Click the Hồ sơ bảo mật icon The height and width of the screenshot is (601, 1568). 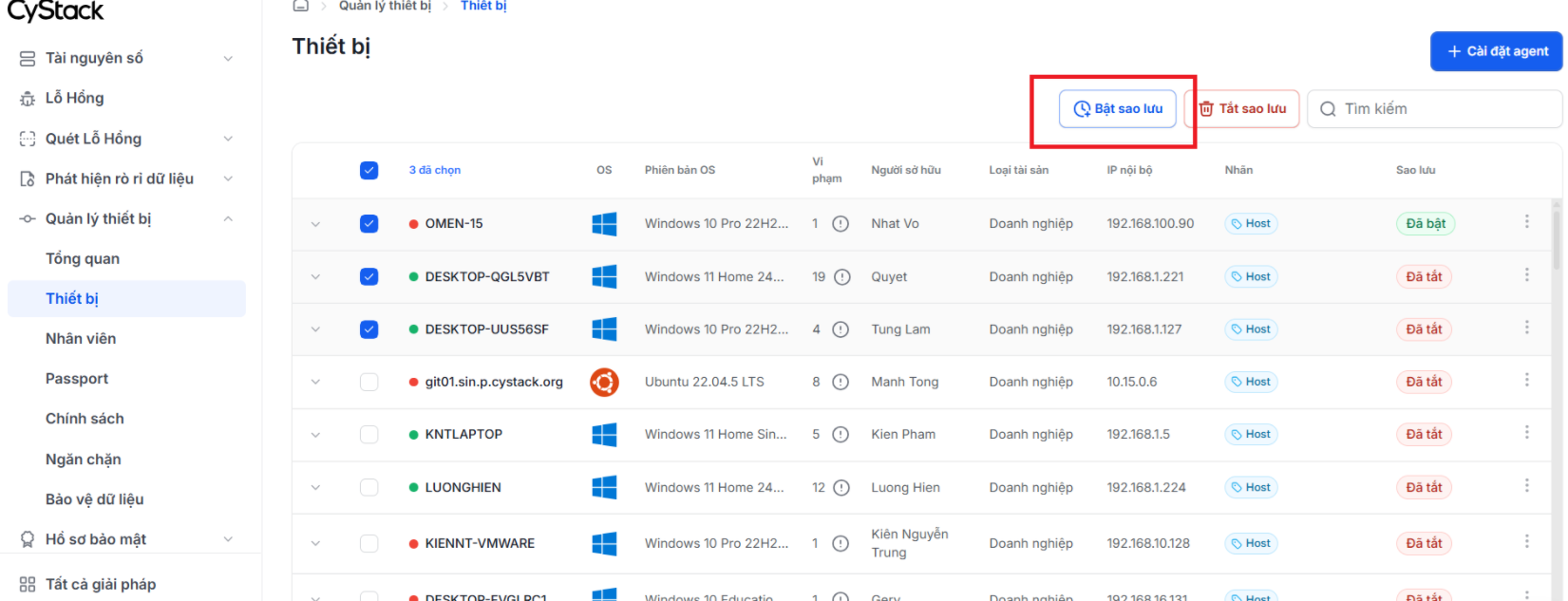[x=28, y=539]
